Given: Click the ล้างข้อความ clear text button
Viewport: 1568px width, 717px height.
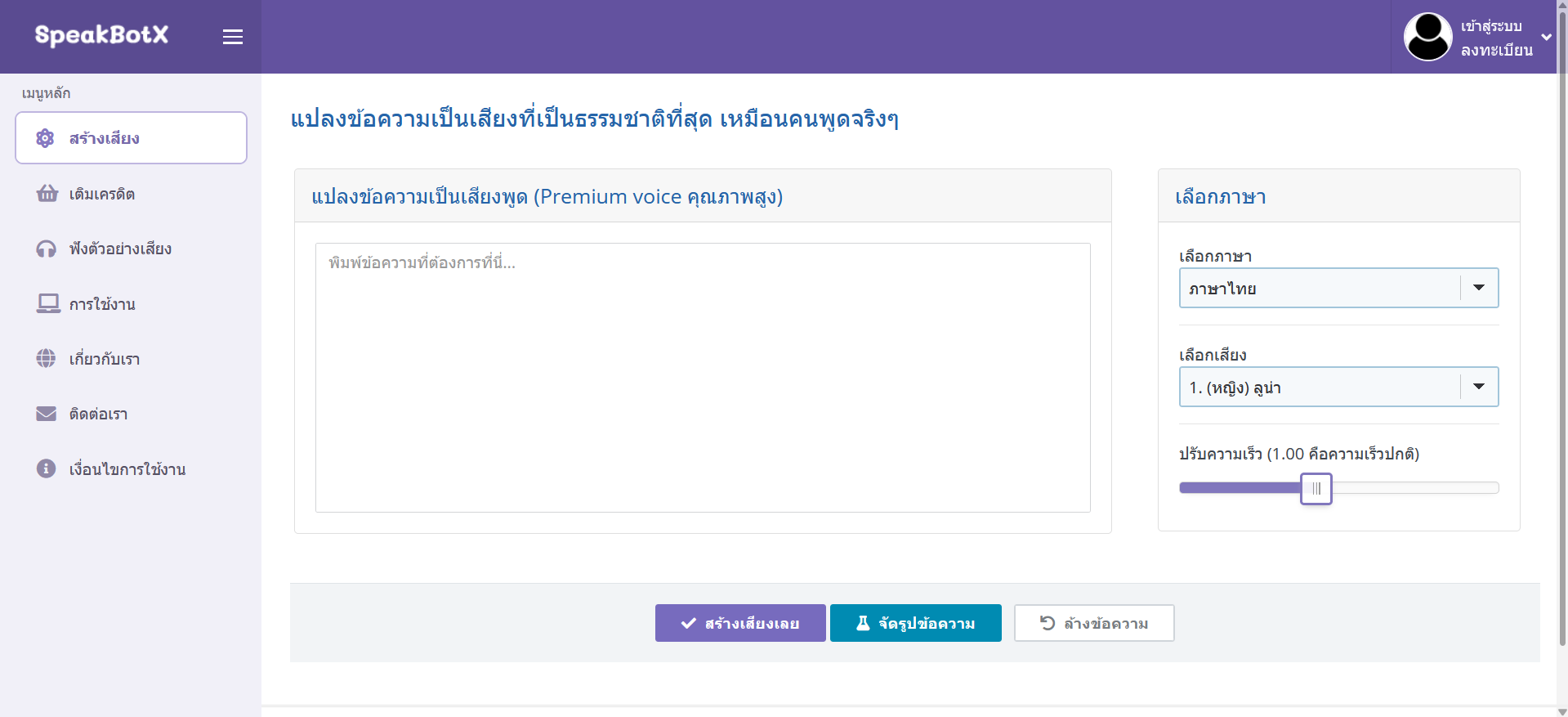Looking at the screenshot, I should pos(1094,623).
